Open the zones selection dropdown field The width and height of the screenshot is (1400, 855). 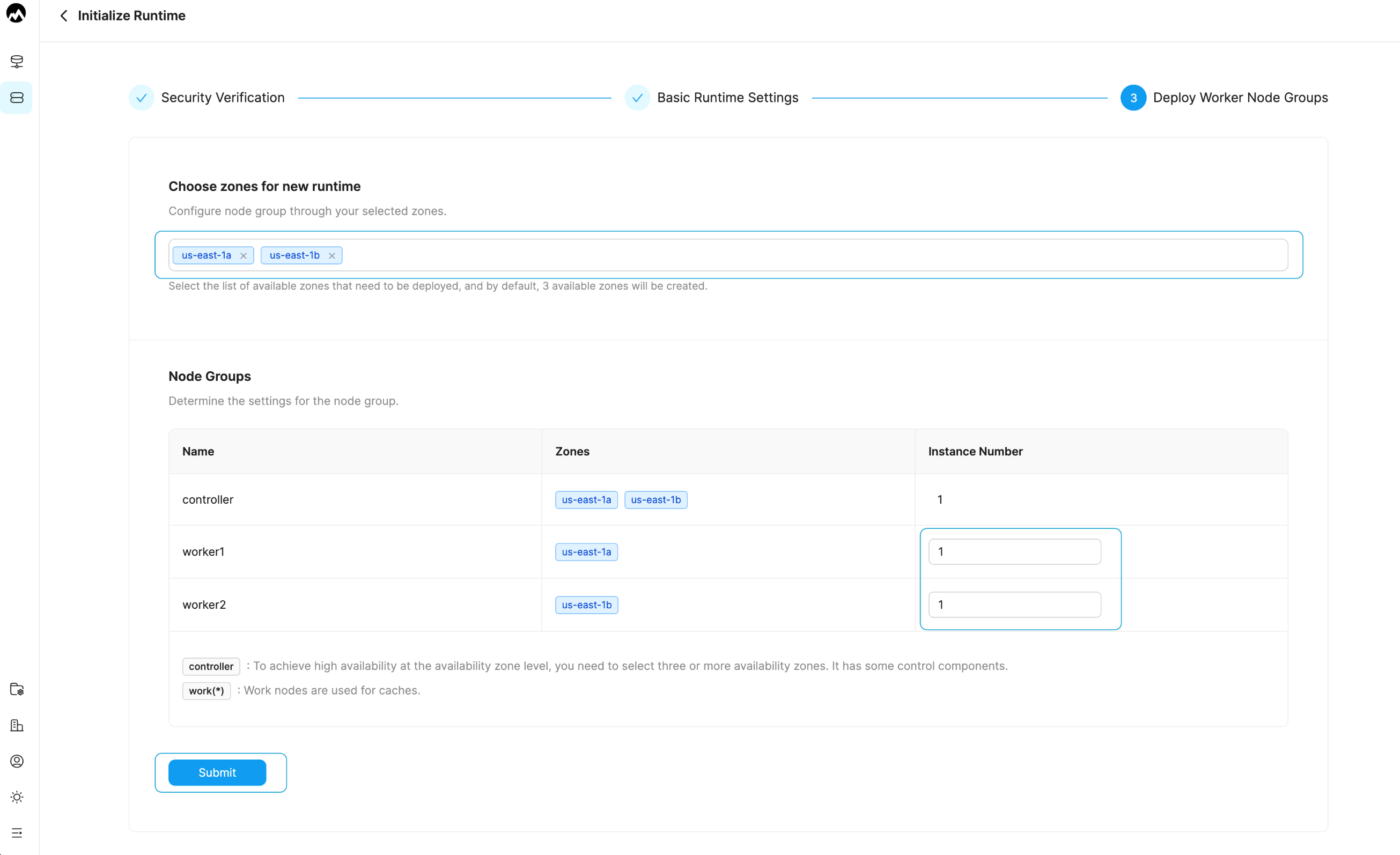coord(728,255)
